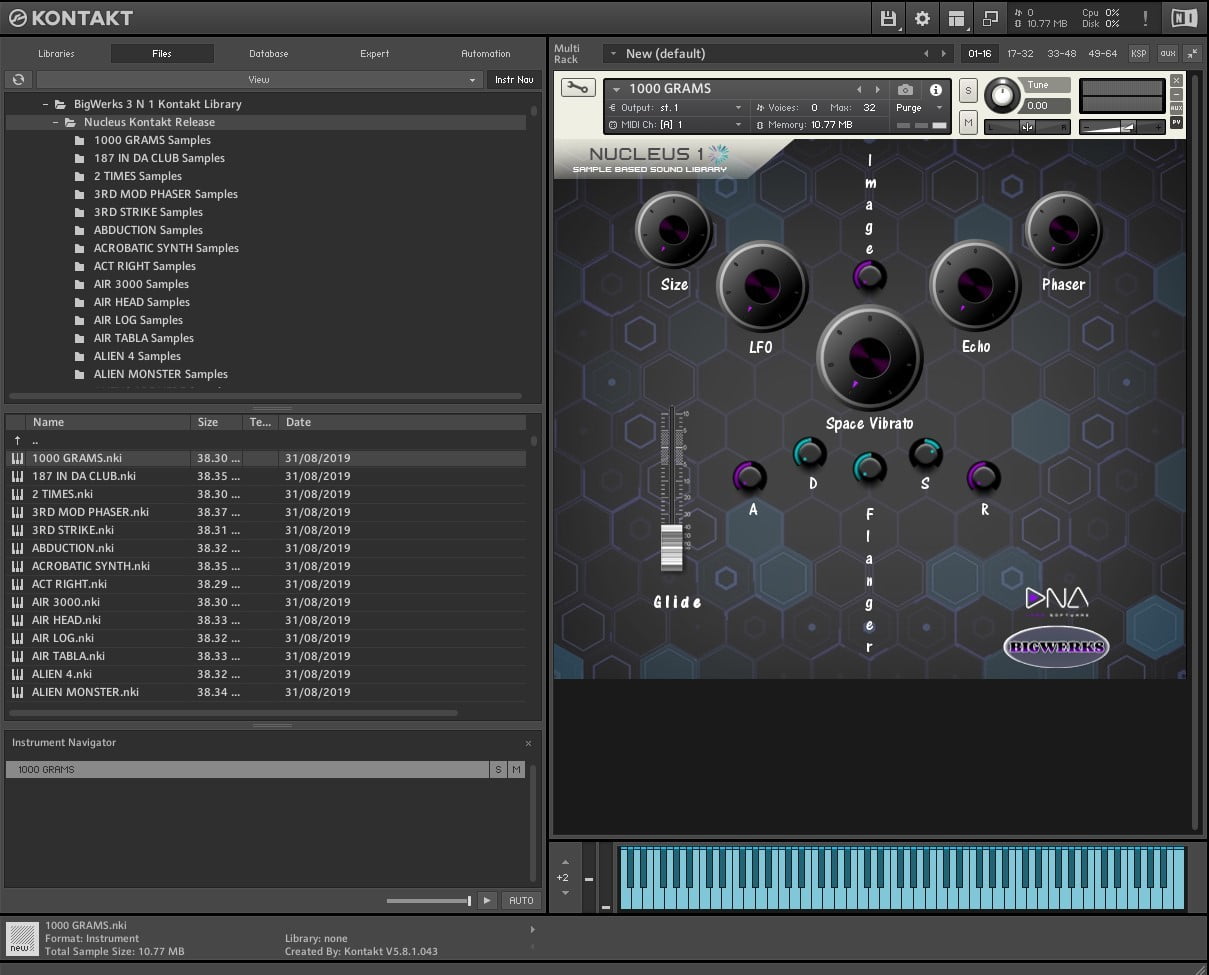Go to next multi with right arrow
1209x975 pixels.
[943, 53]
